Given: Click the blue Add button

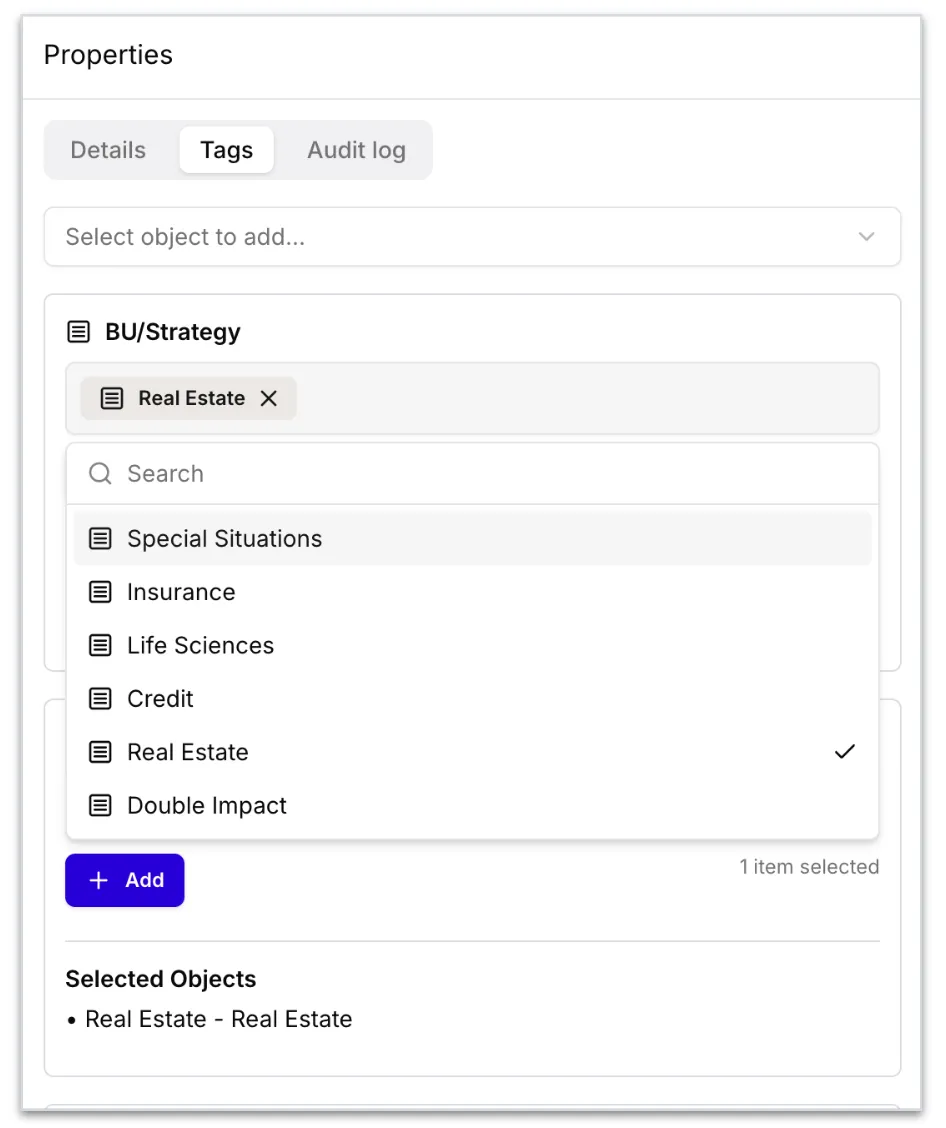Looking at the screenshot, I should pos(124,880).
